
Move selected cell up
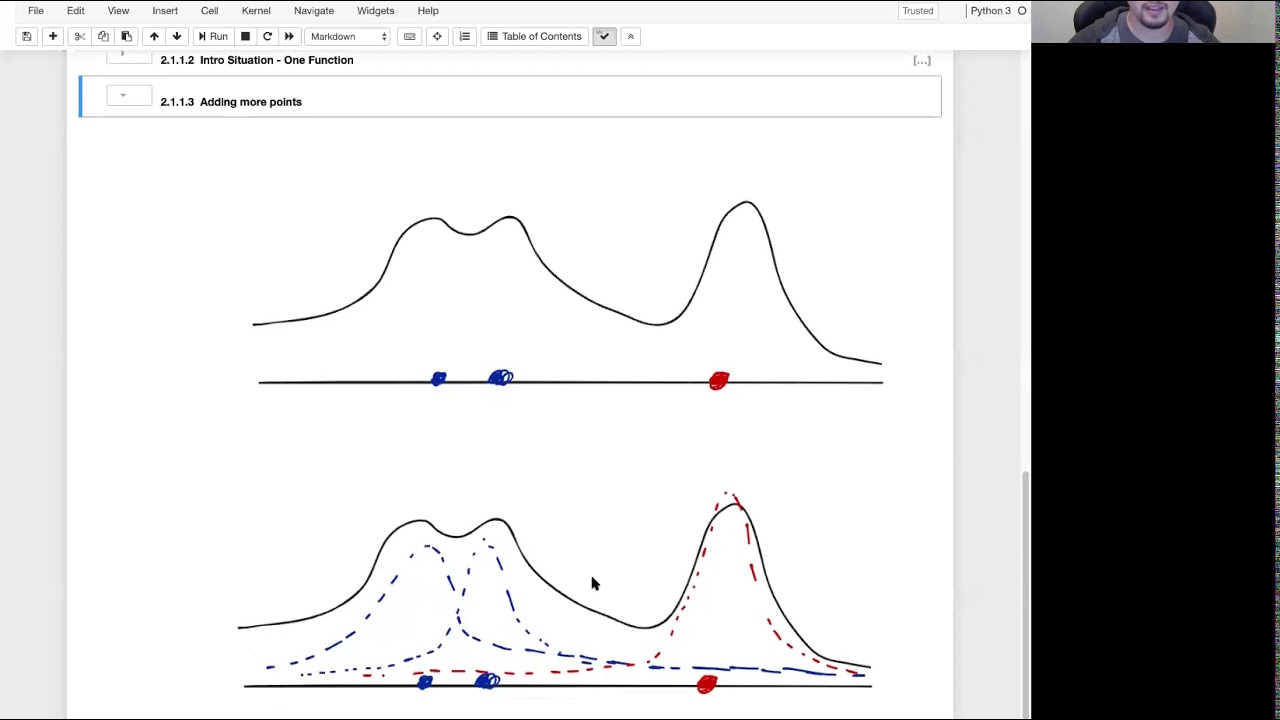point(154,36)
